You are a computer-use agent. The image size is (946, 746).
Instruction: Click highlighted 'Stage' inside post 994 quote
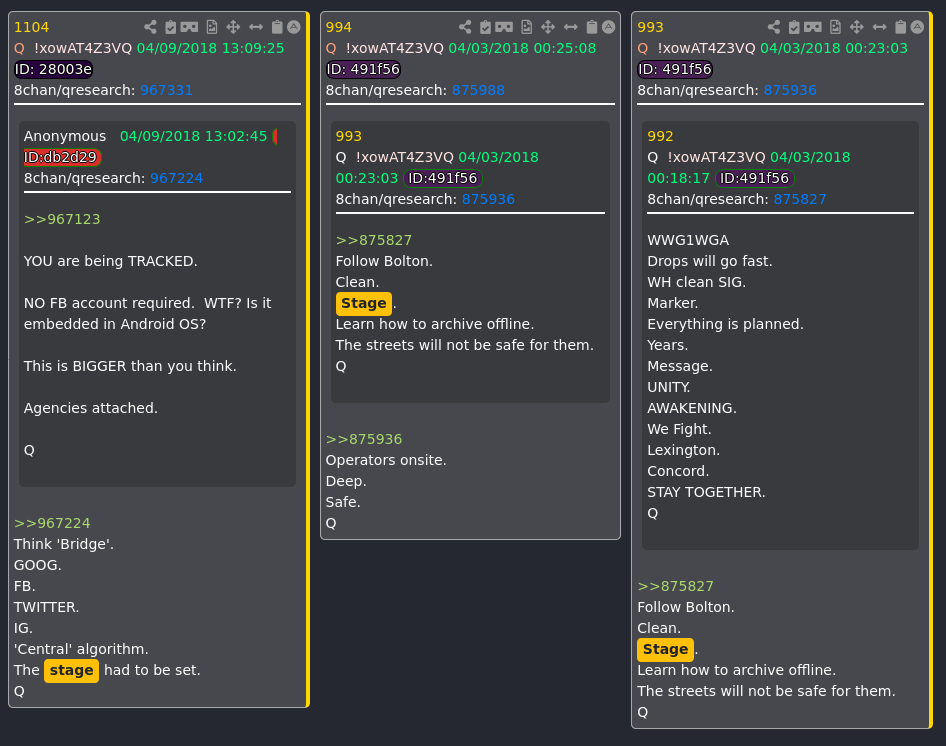pos(364,304)
